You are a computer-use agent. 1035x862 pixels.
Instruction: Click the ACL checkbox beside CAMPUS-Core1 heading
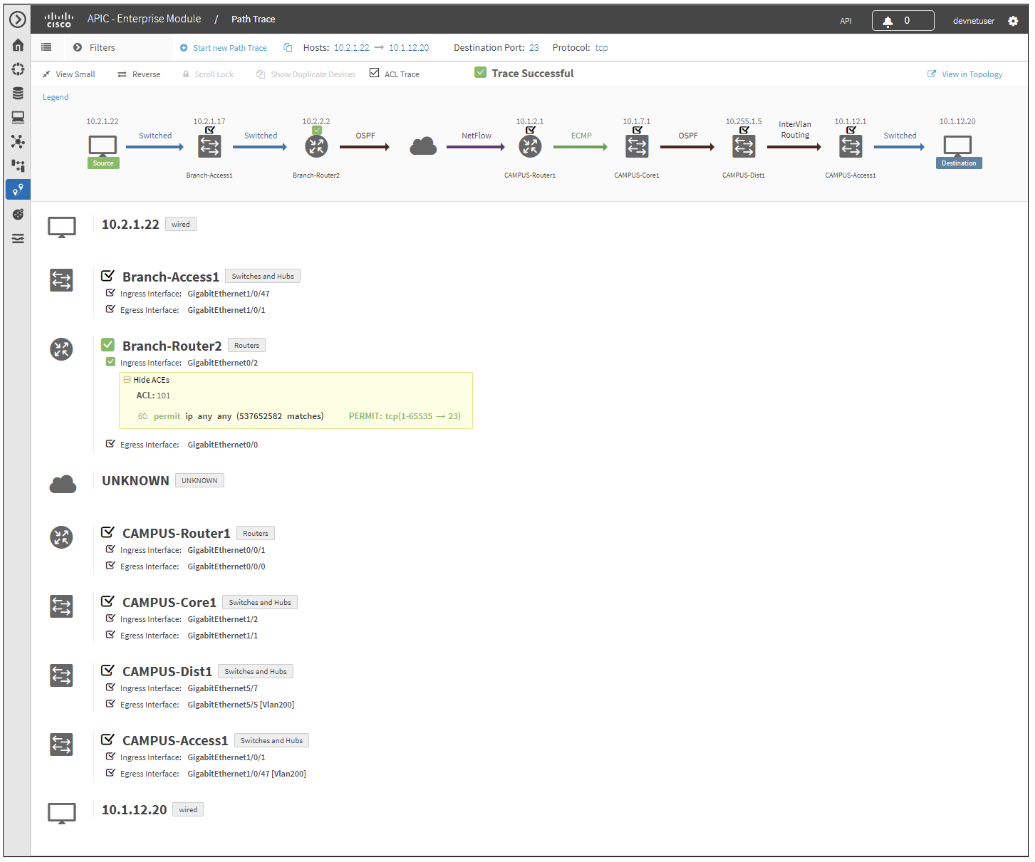[108, 601]
